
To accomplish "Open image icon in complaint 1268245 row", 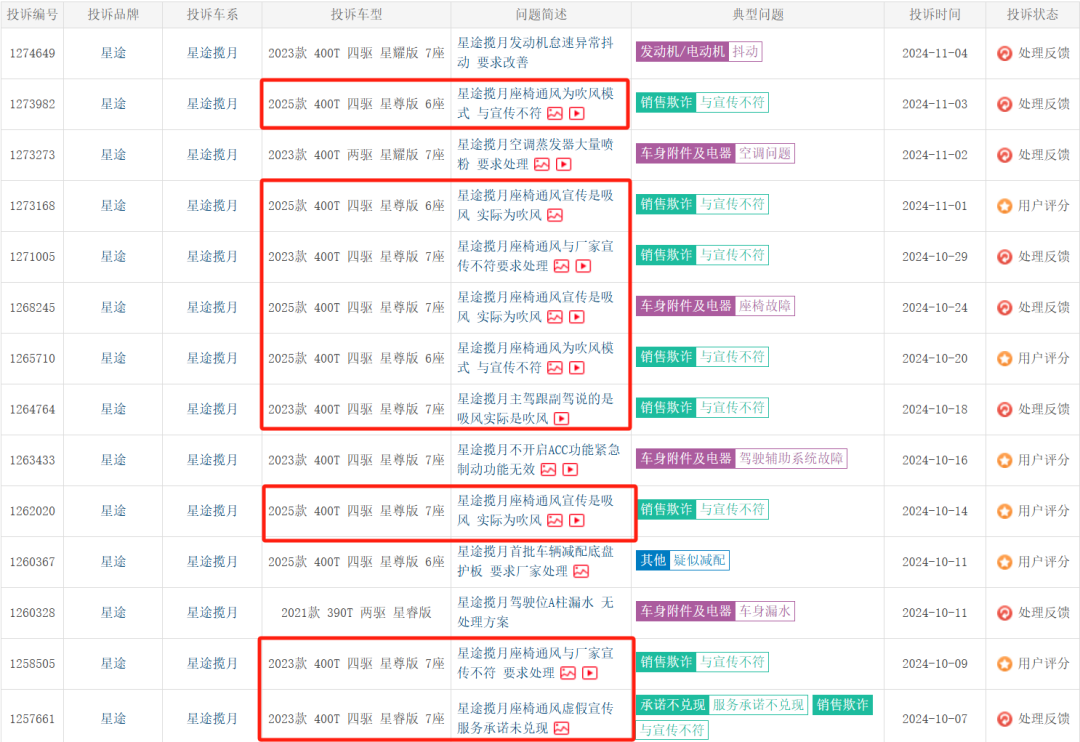I will (x=555, y=317).
